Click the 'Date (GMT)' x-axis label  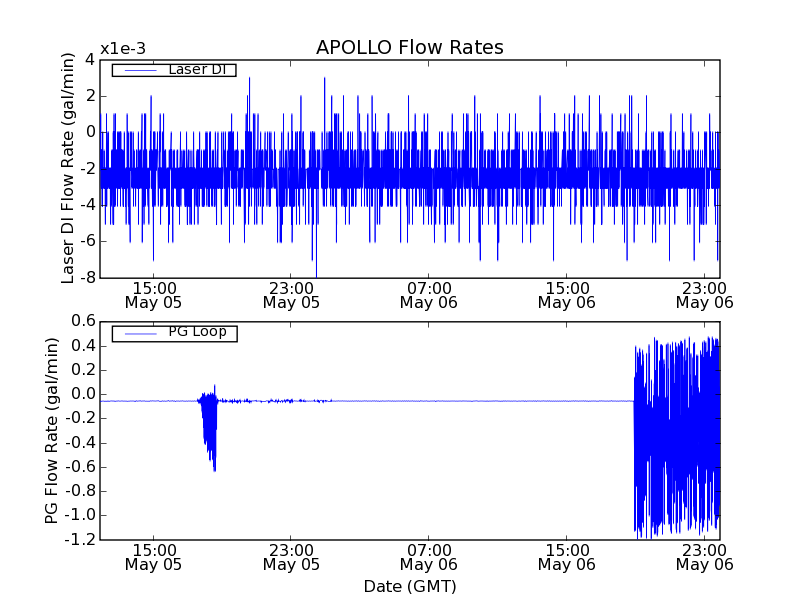coord(410,586)
